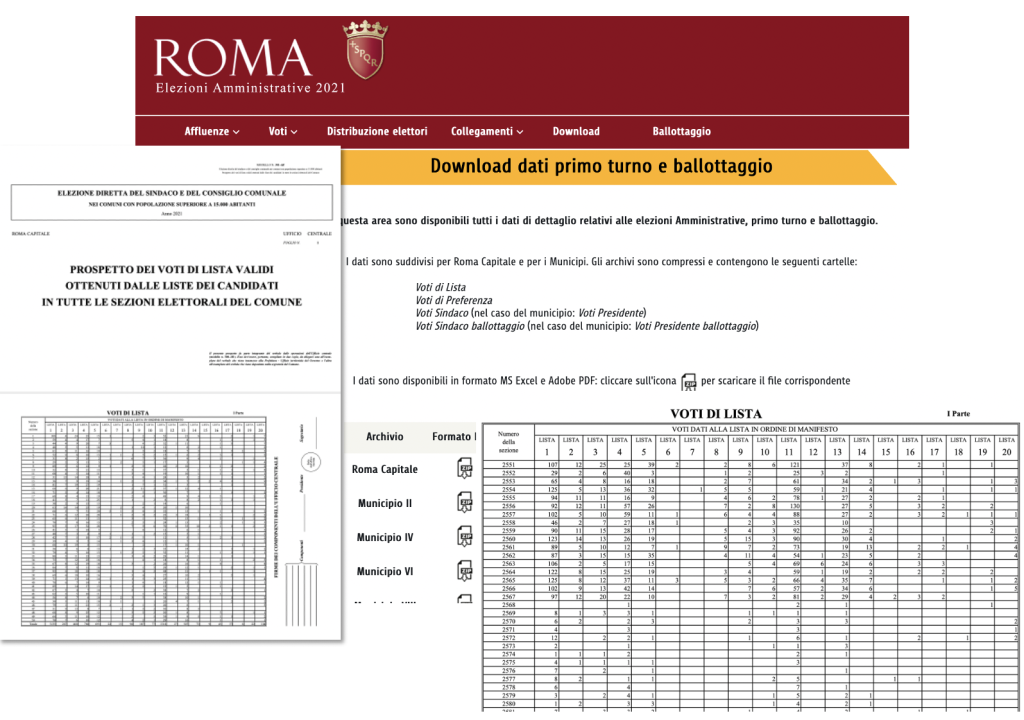Screen dimensions: 1024x720
Task: Click the "Download dati primo turno e ballottaggio" banner heading
Action: point(601,166)
